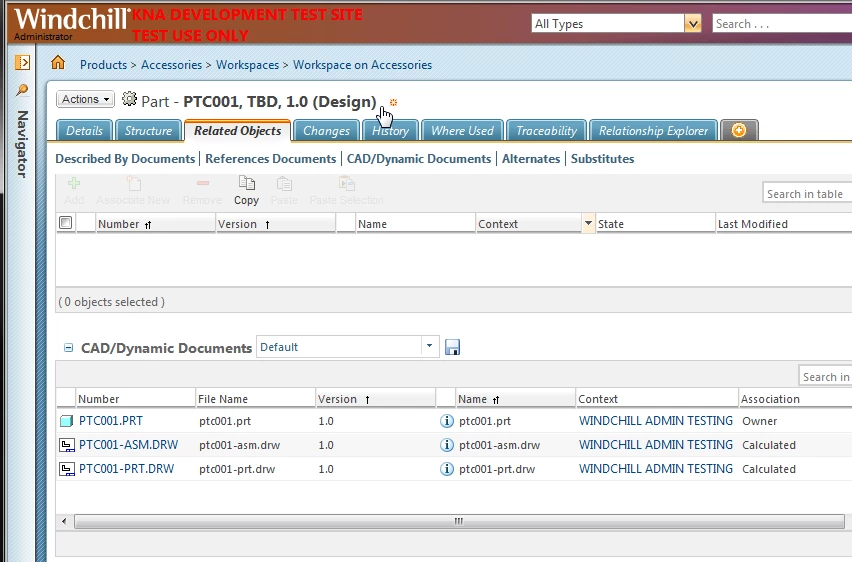Sort upper table by State column
The height and width of the screenshot is (562, 852).
[x=611, y=224]
